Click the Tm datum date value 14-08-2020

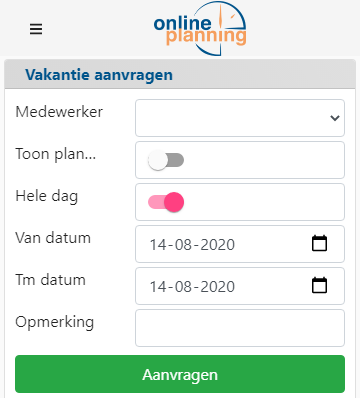pyautogui.click(x=192, y=287)
